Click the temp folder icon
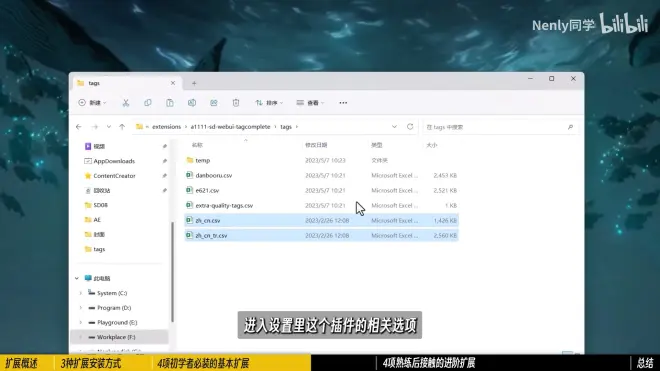The height and width of the screenshot is (371, 660). pyautogui.click(x=189, y=160)
